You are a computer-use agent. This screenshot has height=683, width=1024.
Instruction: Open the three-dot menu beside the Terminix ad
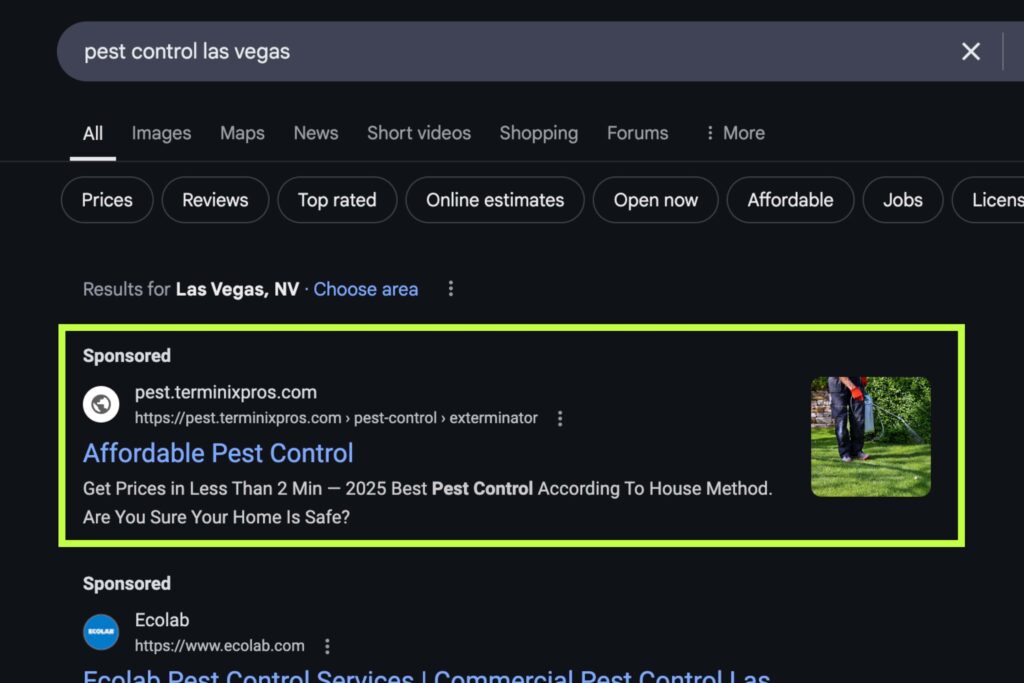pyautogui.click(x=560, y=418)
